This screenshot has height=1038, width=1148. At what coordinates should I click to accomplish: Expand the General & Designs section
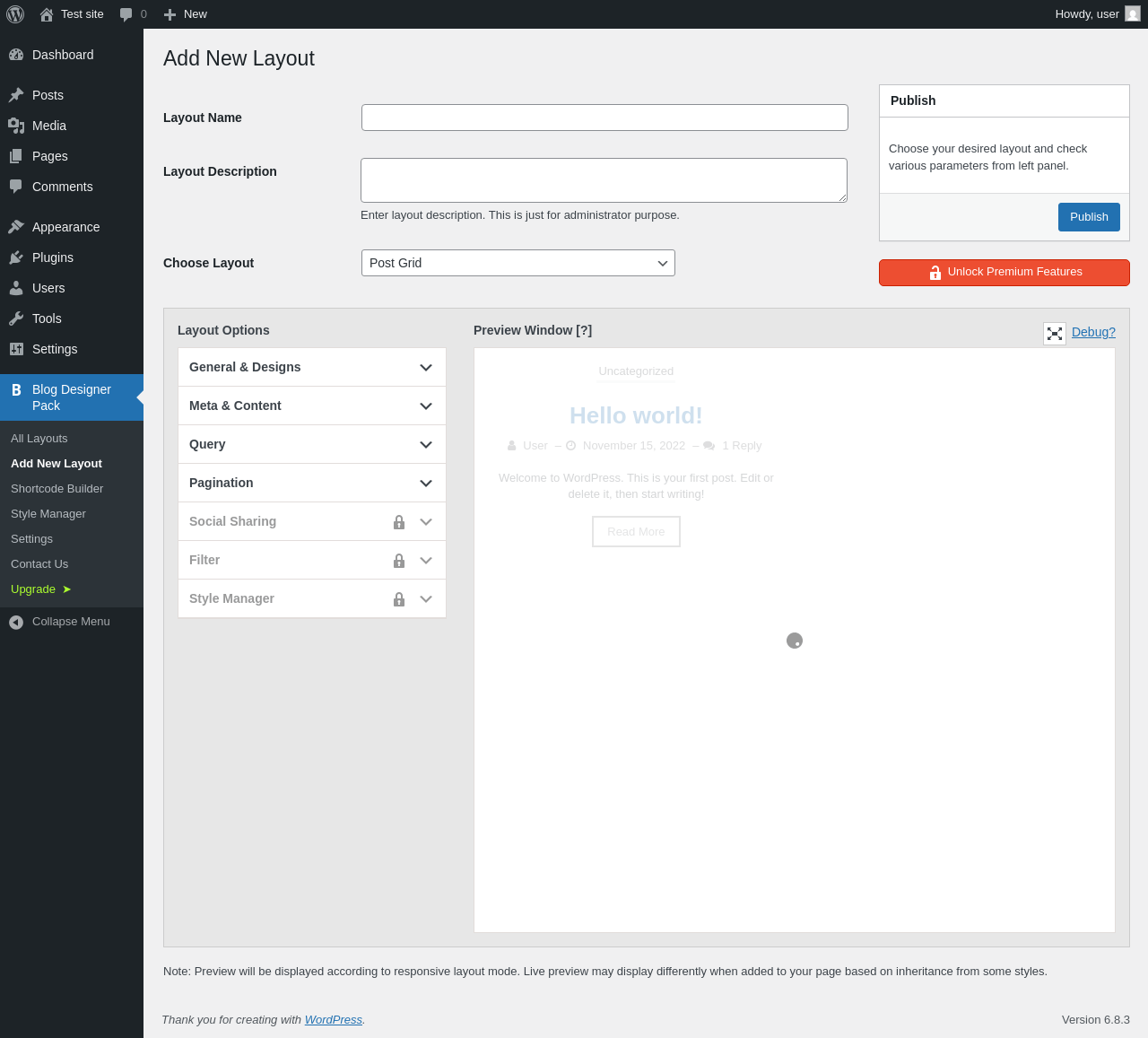click(312, 367)
